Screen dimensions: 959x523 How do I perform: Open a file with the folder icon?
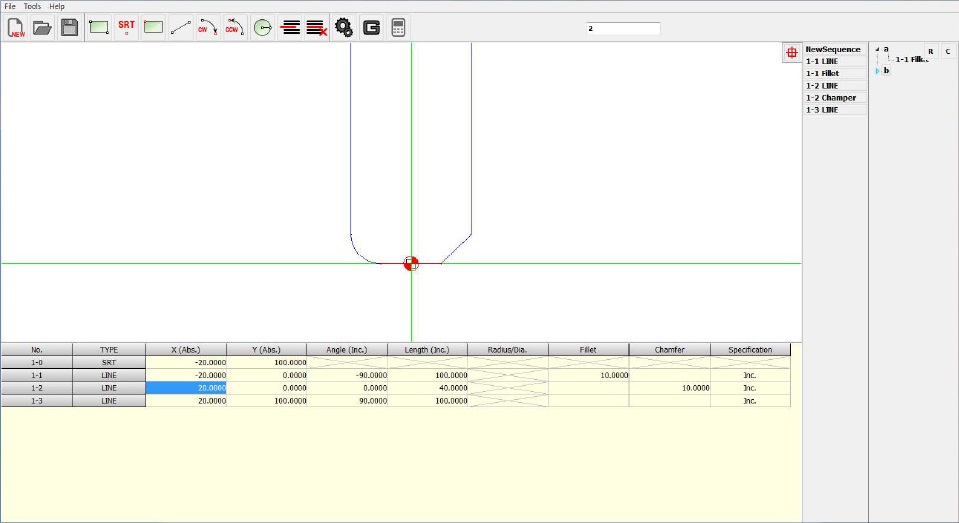click(42, 28)
